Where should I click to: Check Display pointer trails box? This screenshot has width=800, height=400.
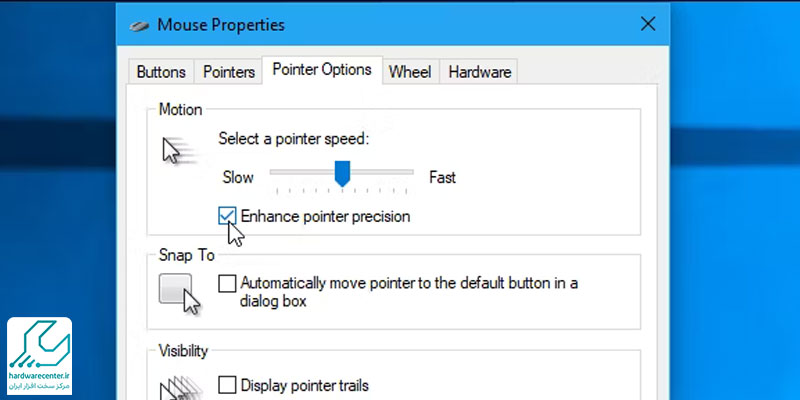click(227, 385)
